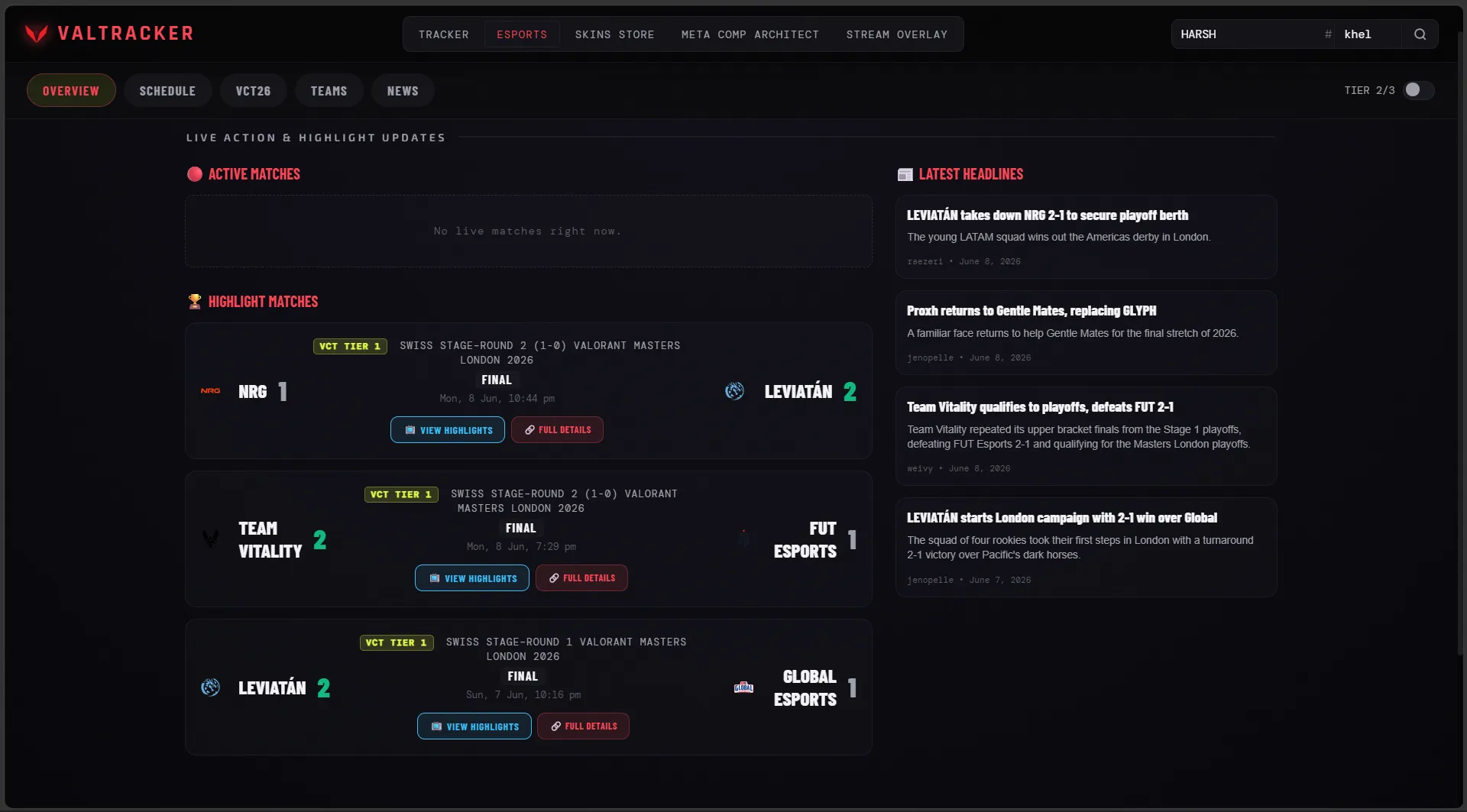The image size is (1467, 812).
Task: Click LEVIATÁN logo in Global Esports match
Action: (x=210, y=687)
